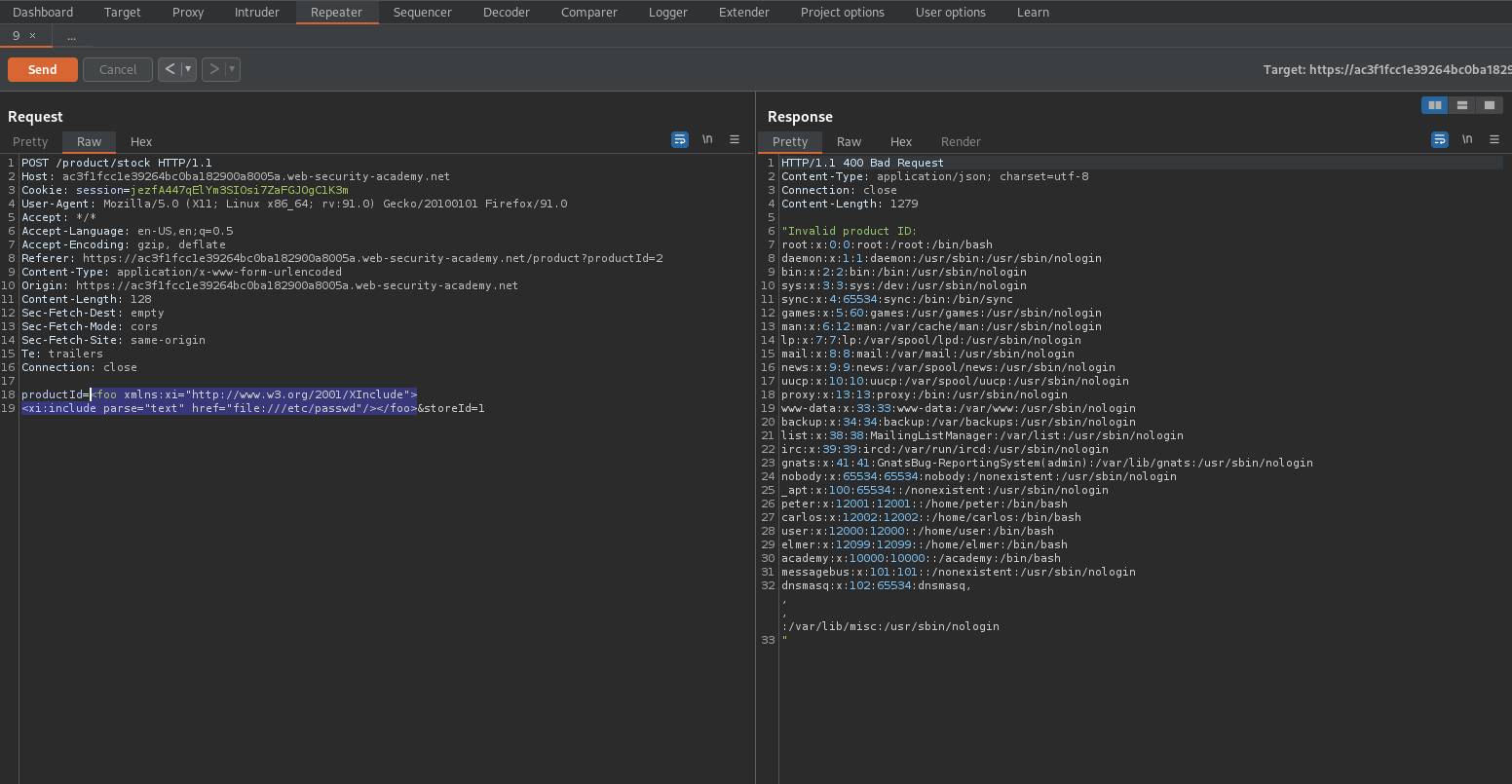
Task: Switch Response view to Render
Action: (961, 141)
